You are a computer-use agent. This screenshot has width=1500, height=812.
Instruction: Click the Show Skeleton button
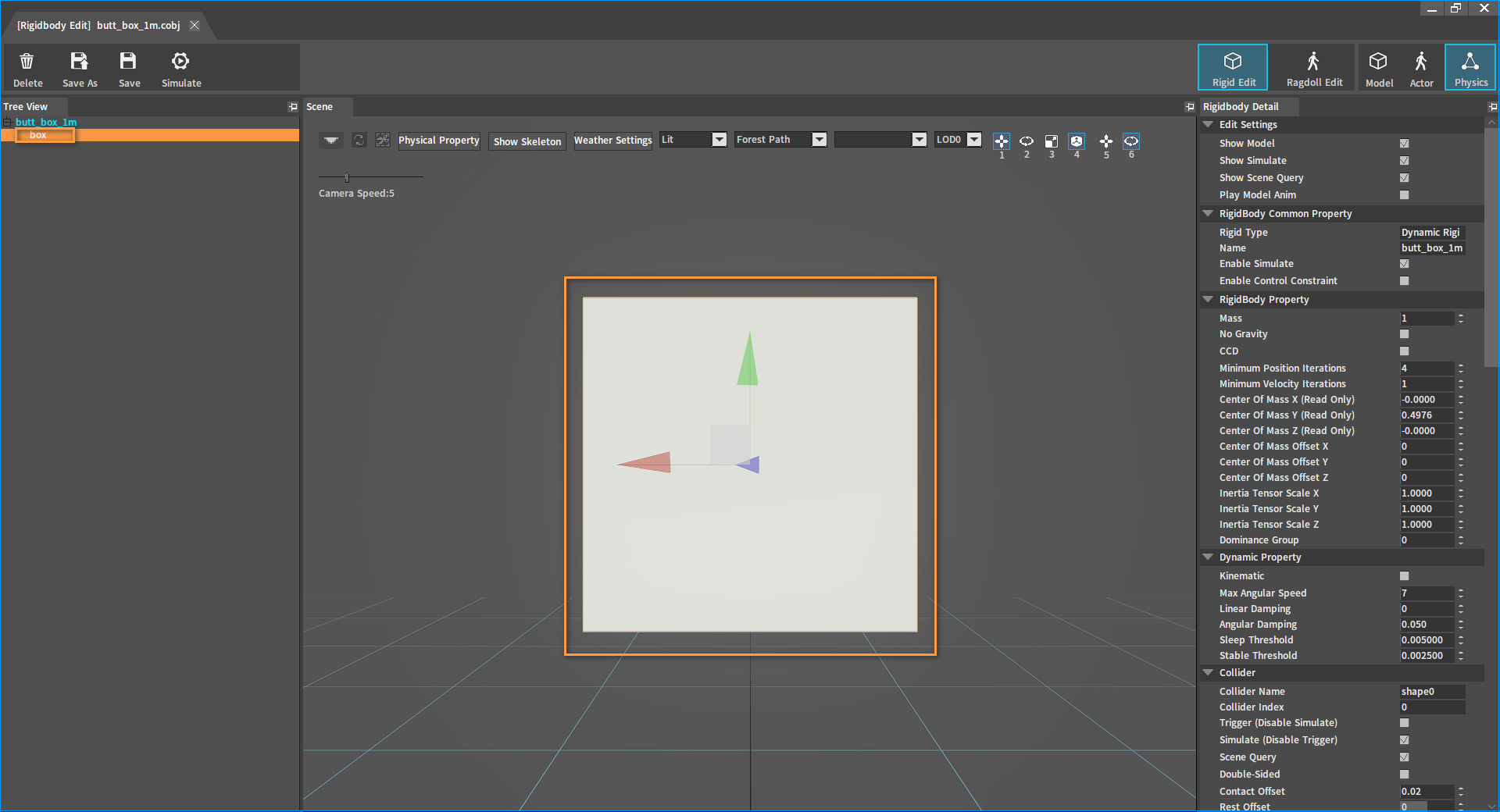pos(527,141)
